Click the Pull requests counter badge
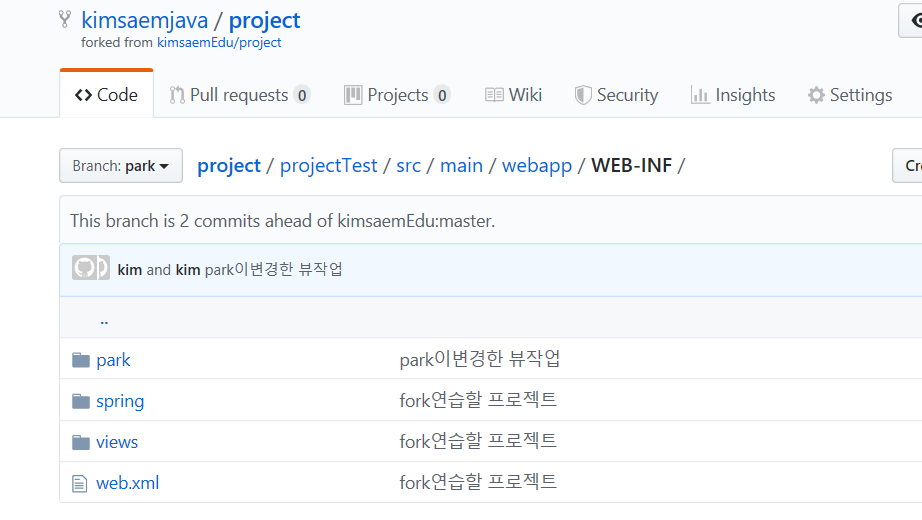 tap(302, 95)
